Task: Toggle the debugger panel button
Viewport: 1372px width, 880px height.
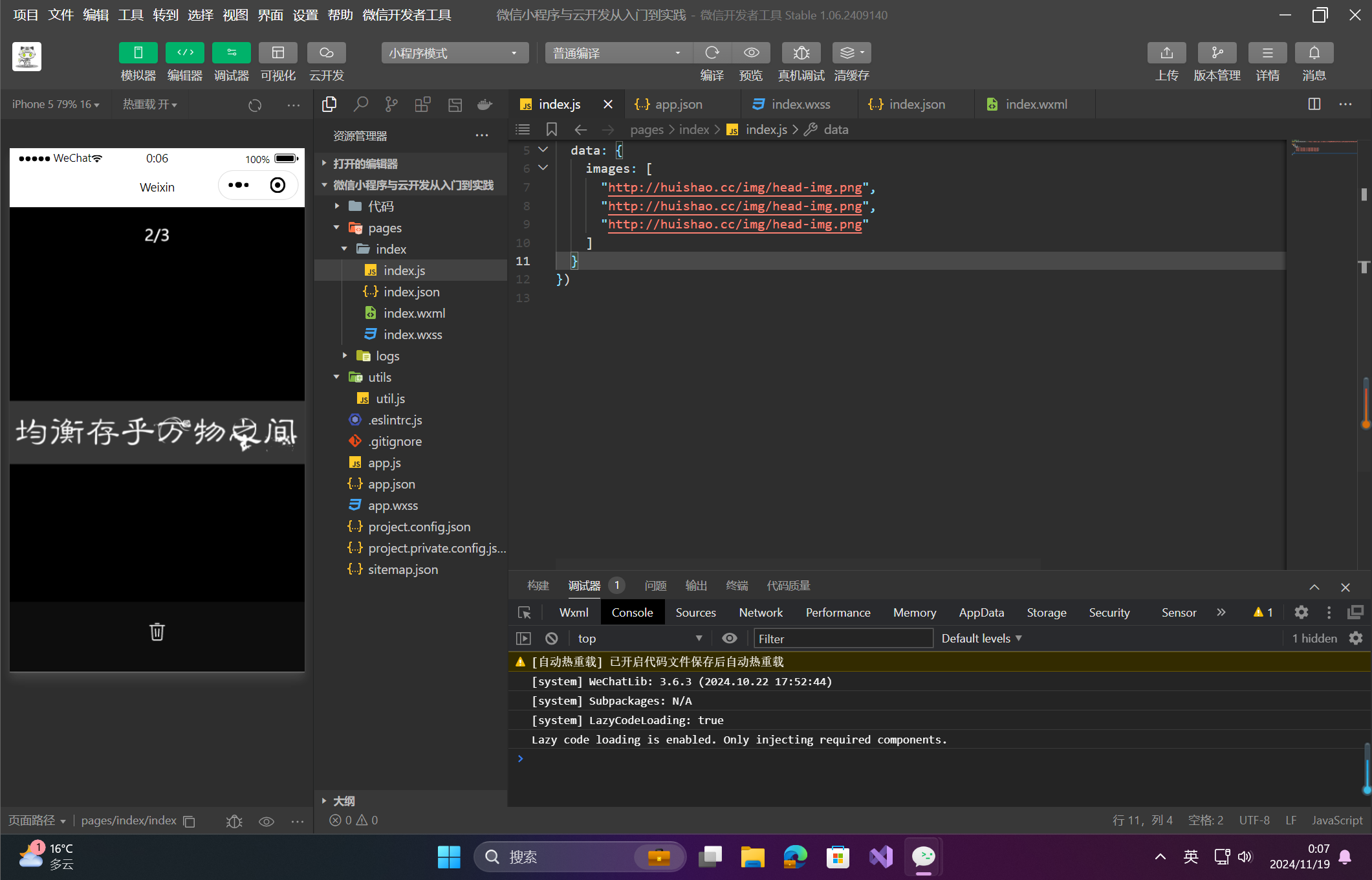Action: pyautogui.click(x=231, y=53)
